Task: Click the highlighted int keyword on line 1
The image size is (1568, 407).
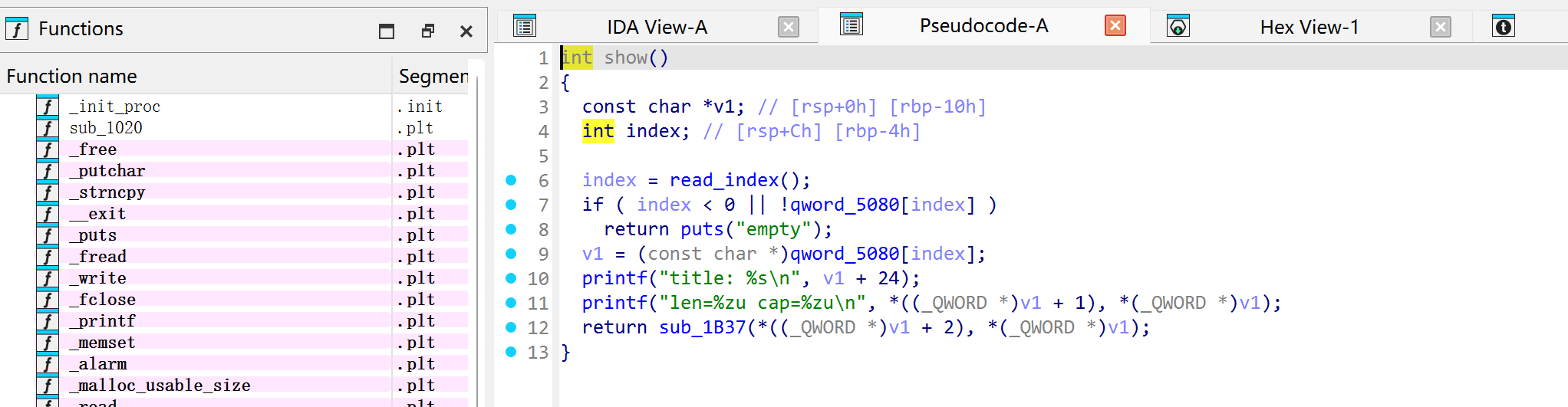Action: [x=577, y=57]
